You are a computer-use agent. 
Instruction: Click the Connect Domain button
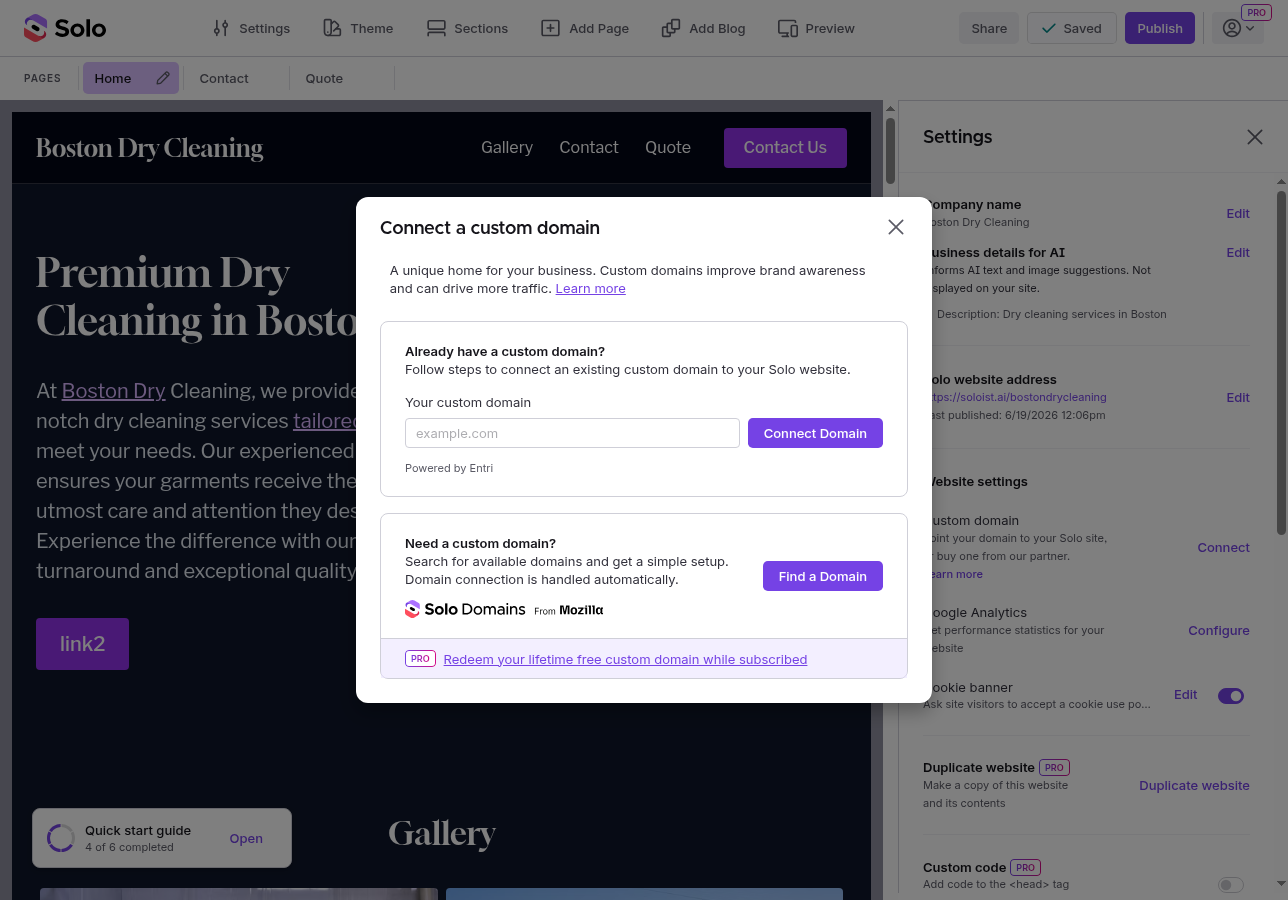coord(815,433)
